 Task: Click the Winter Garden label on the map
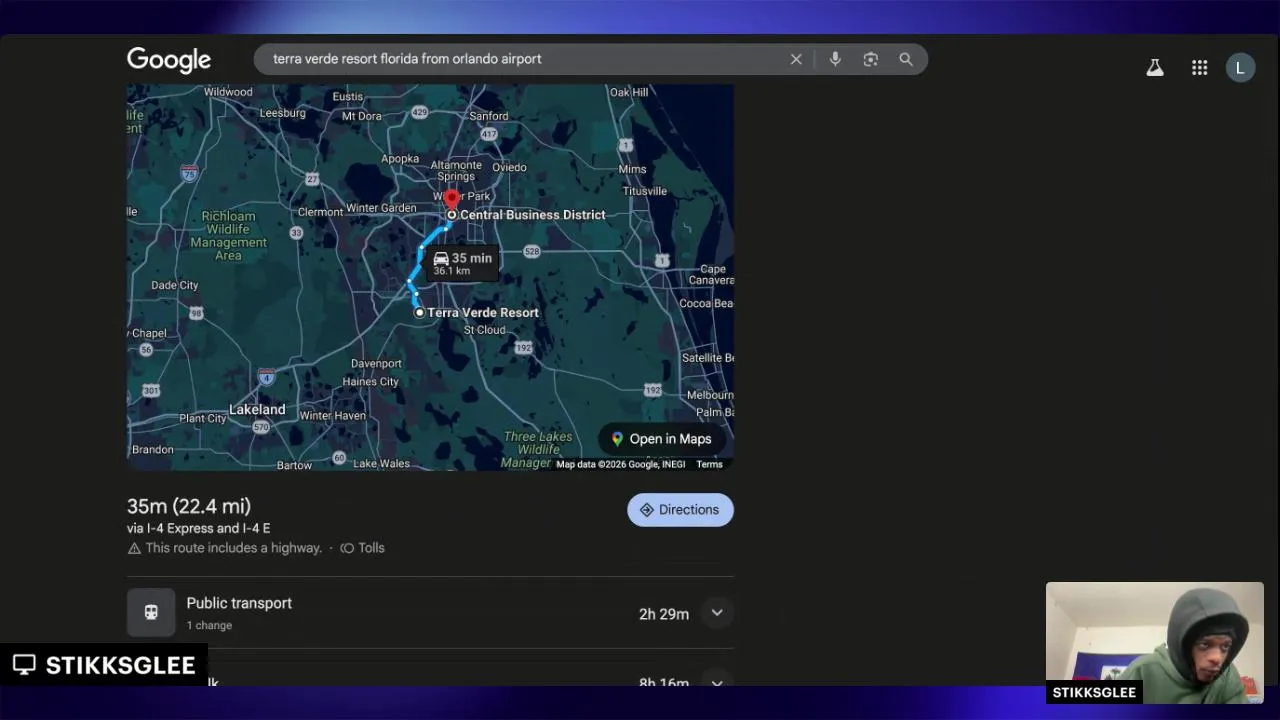coord(381,208)
